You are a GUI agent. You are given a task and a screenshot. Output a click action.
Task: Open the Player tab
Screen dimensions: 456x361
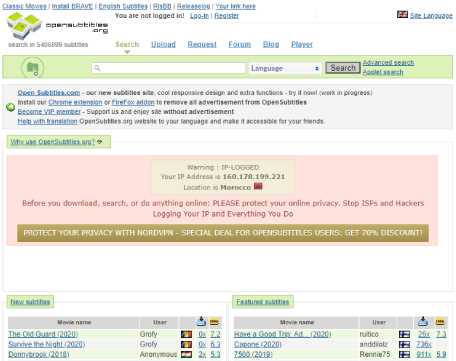tap(302, 44)
